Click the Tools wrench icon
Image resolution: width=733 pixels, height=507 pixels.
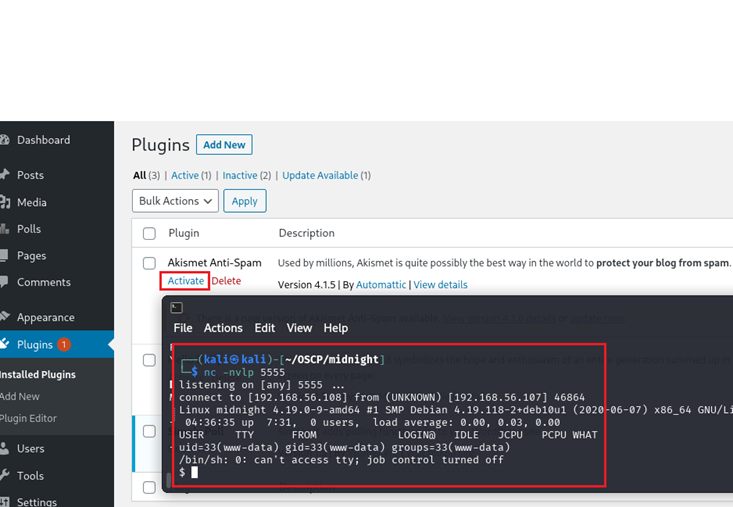(4, 476)
